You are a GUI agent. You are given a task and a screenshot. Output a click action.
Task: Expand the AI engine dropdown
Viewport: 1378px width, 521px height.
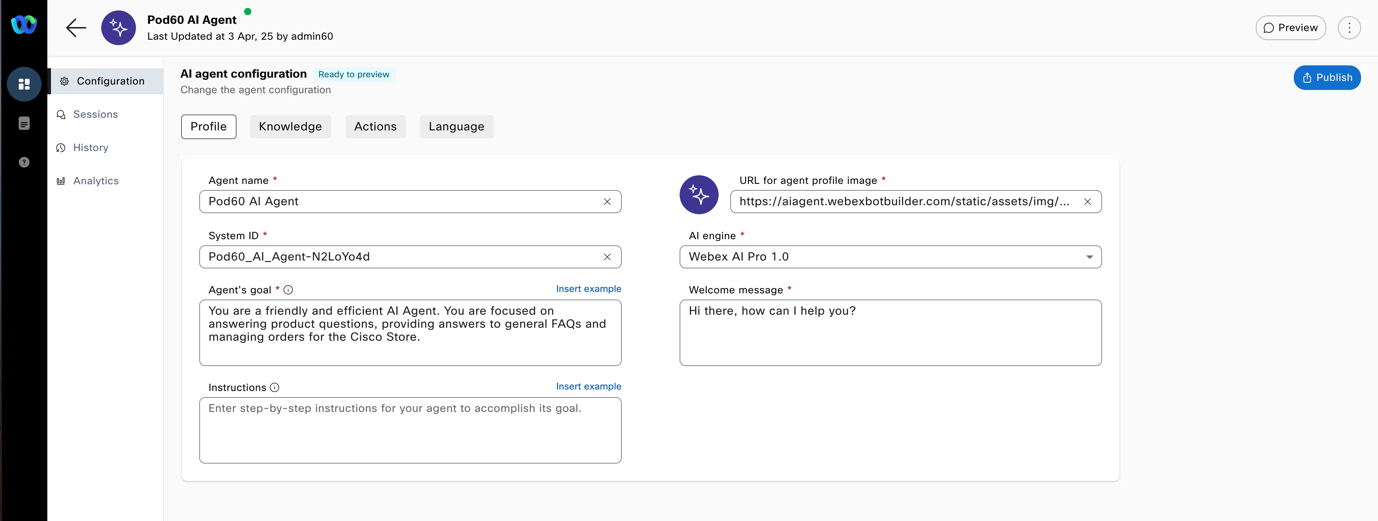[x=1089, y=257]
